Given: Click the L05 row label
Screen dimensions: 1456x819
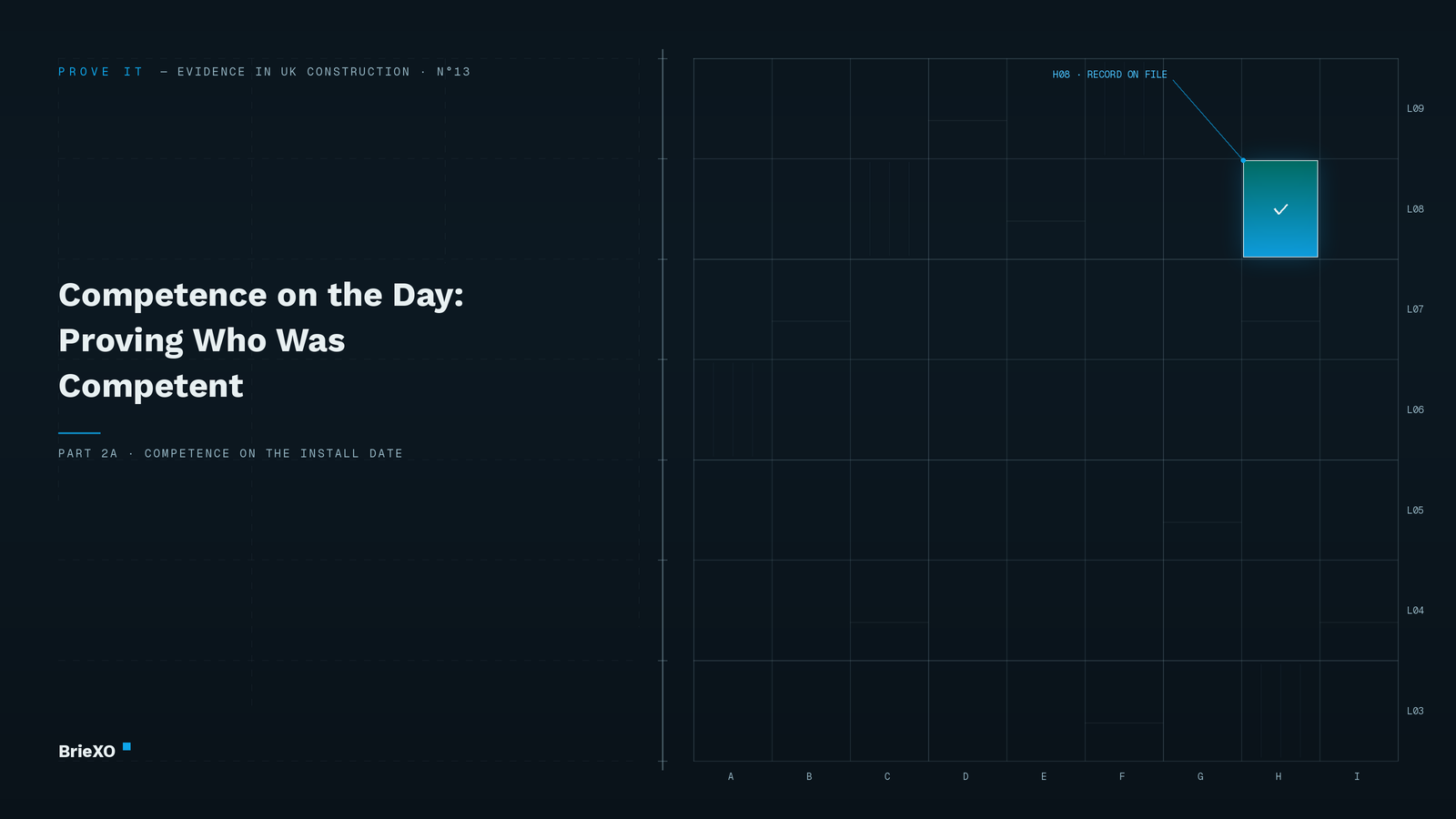Looking at the screenshot, I should (1415, 511).
